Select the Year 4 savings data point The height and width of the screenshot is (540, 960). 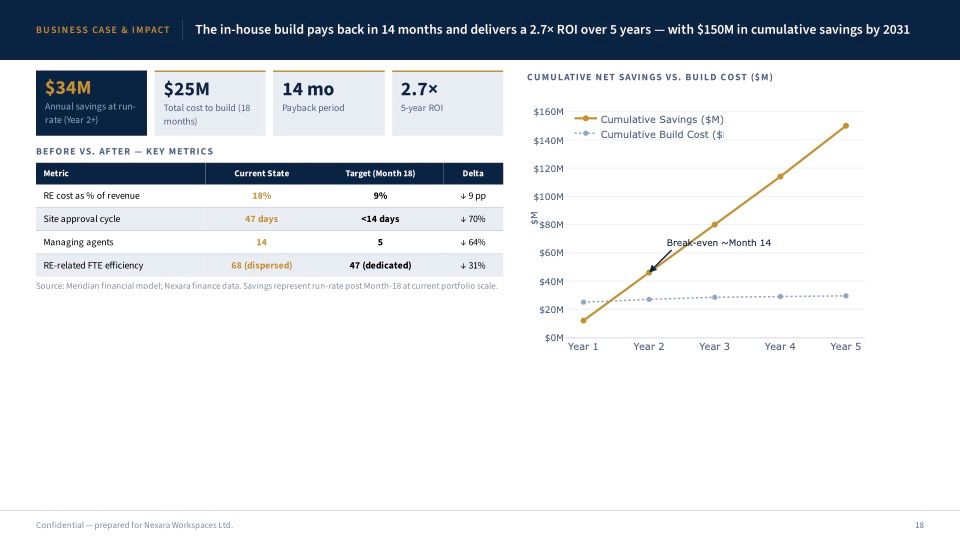(x=780, y=176)
